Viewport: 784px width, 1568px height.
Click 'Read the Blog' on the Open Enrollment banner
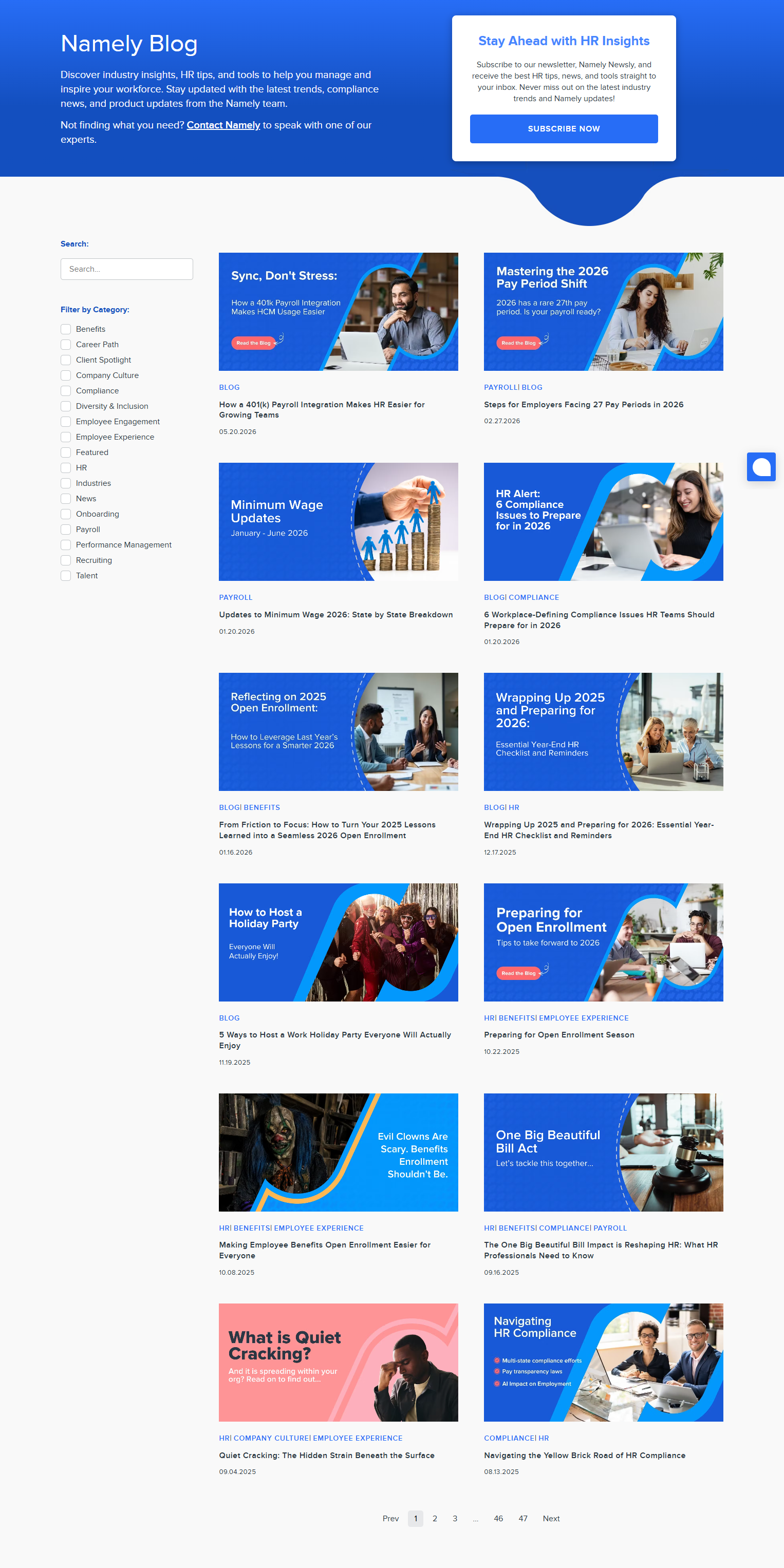[518, 973]
